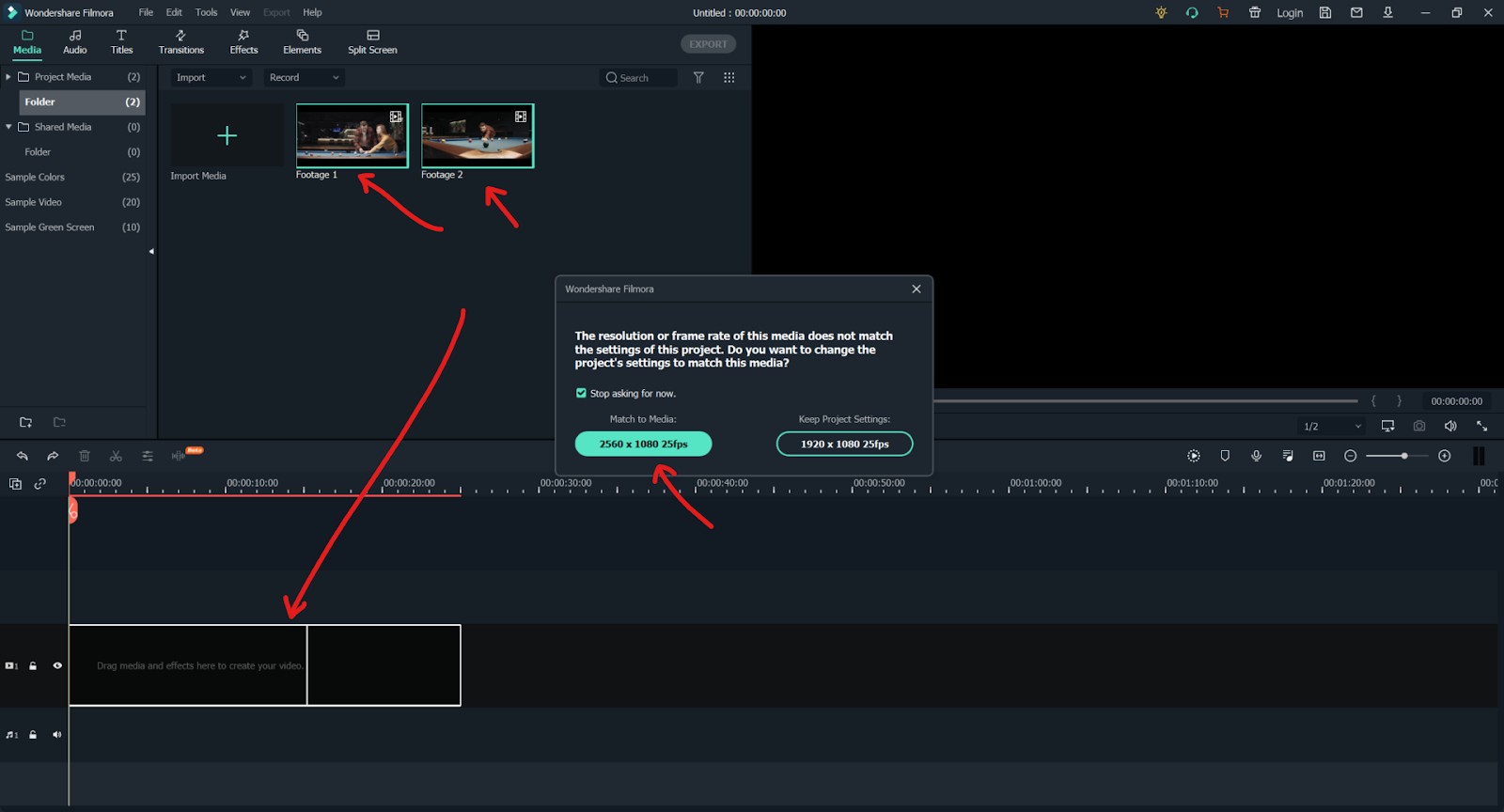1504x812 pixels.
Task: Uncheck Stop asking for now
Action: (x=581, y=393)
